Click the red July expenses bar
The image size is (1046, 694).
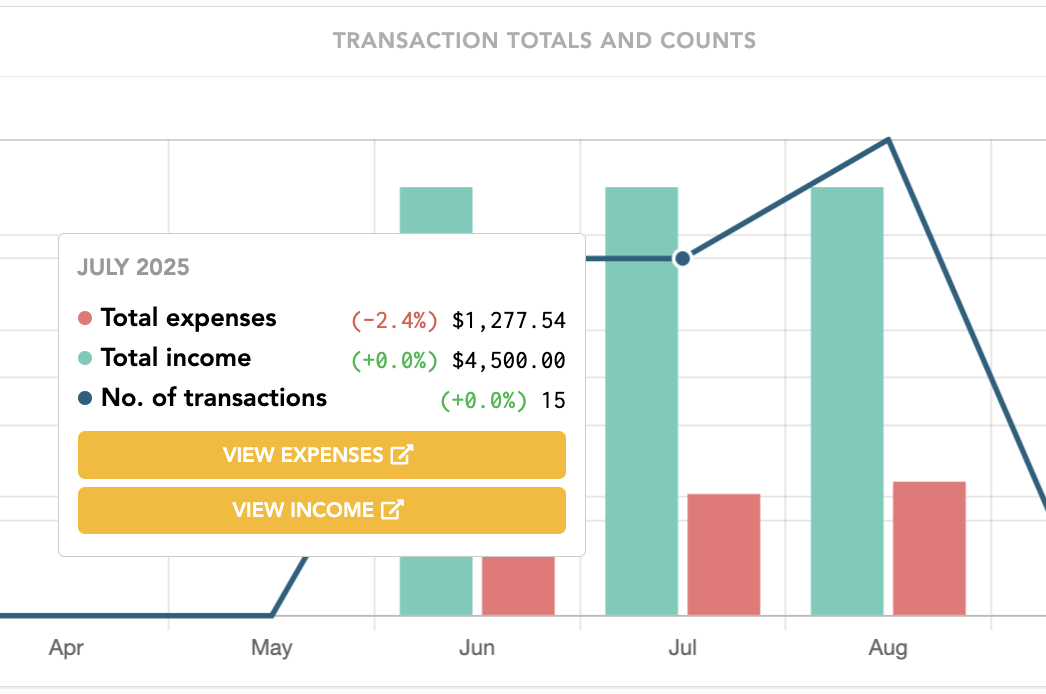pyautogui.click(x=724, y=554)
